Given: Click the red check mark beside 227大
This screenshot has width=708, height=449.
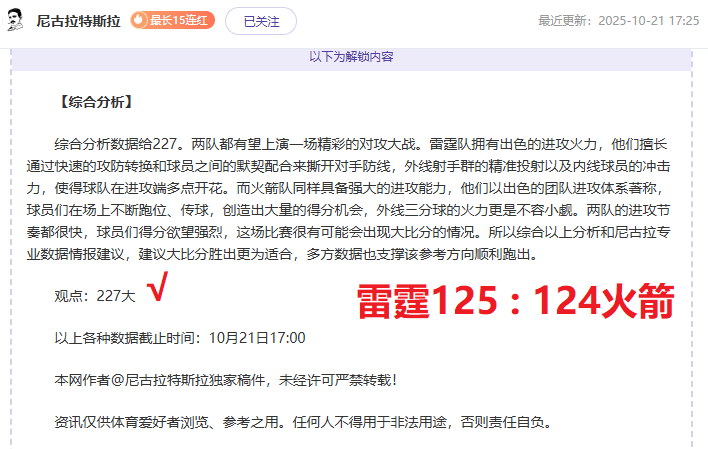Looking at the screenshot, I should (157, 286).
